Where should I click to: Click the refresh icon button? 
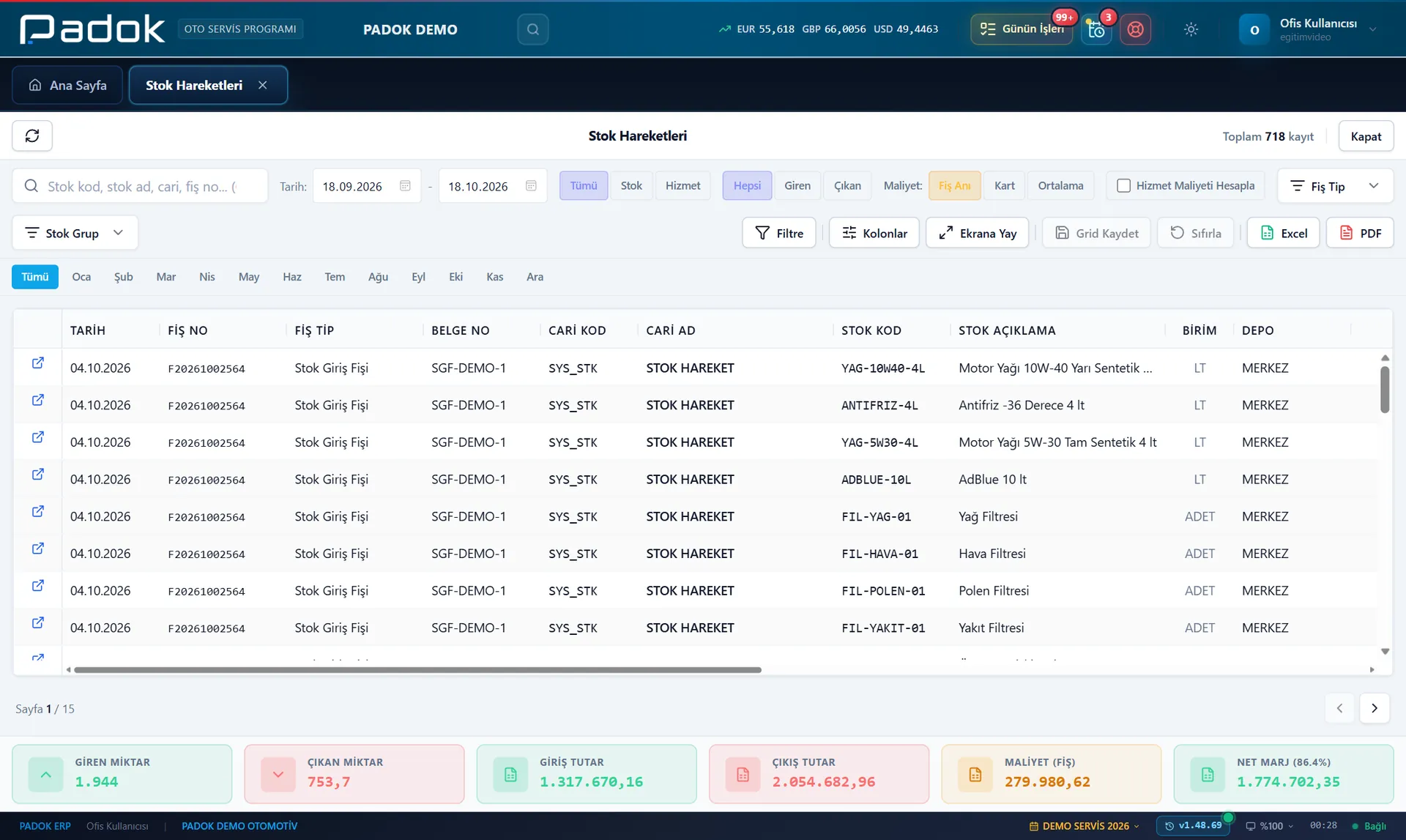32,136
